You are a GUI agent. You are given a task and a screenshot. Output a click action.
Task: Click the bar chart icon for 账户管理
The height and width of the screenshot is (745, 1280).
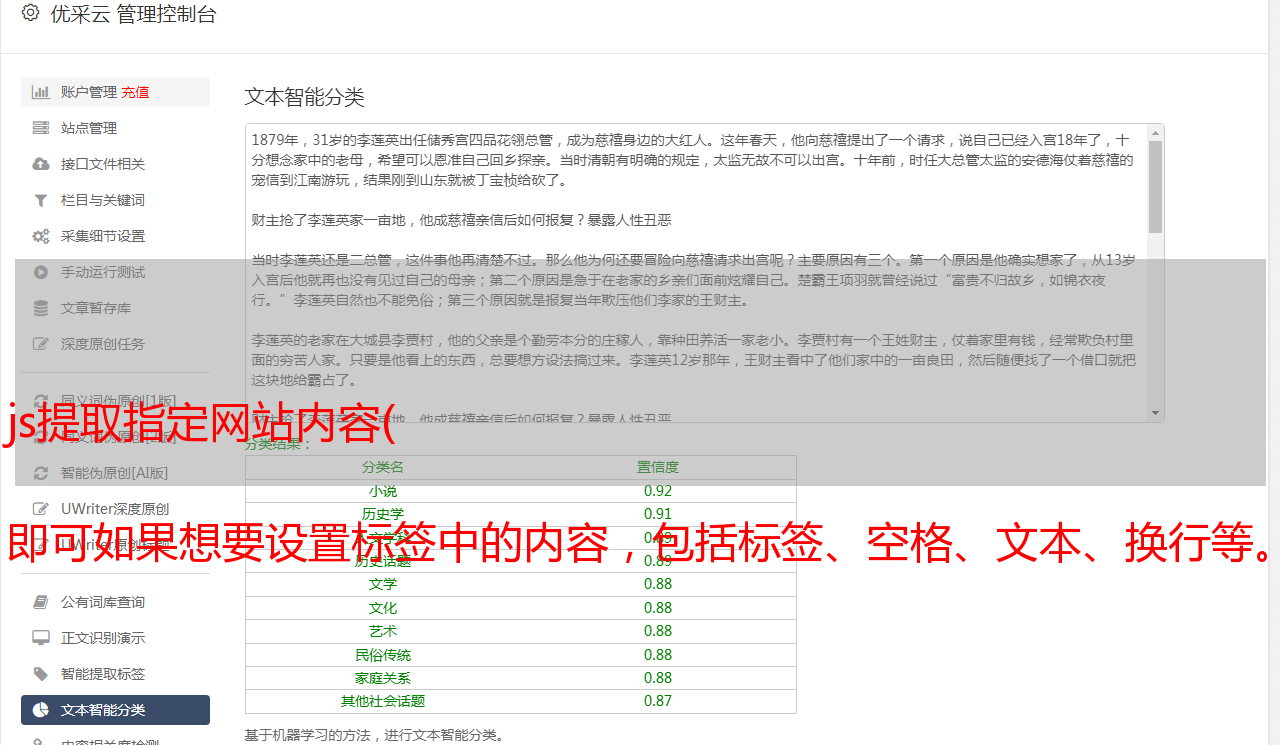(41, 92)
